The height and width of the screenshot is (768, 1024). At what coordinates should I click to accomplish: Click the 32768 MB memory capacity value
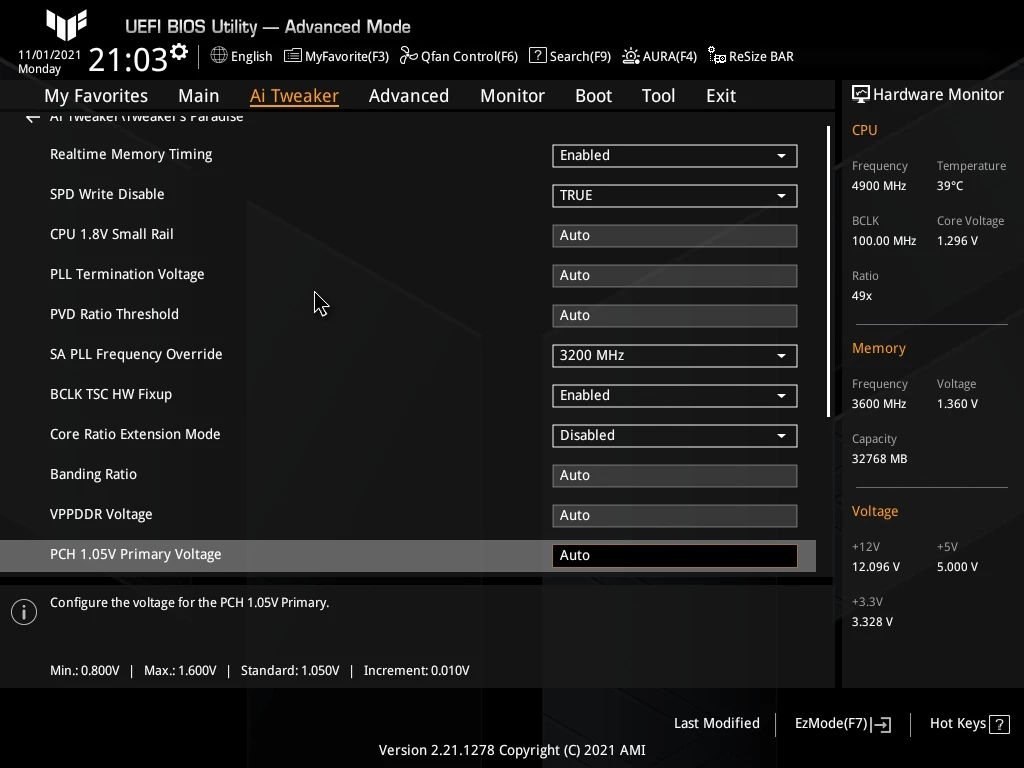[x=880, y=459]
